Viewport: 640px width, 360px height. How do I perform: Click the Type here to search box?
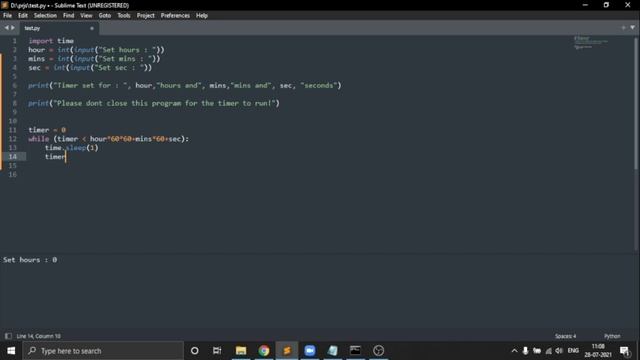[103, 351]
